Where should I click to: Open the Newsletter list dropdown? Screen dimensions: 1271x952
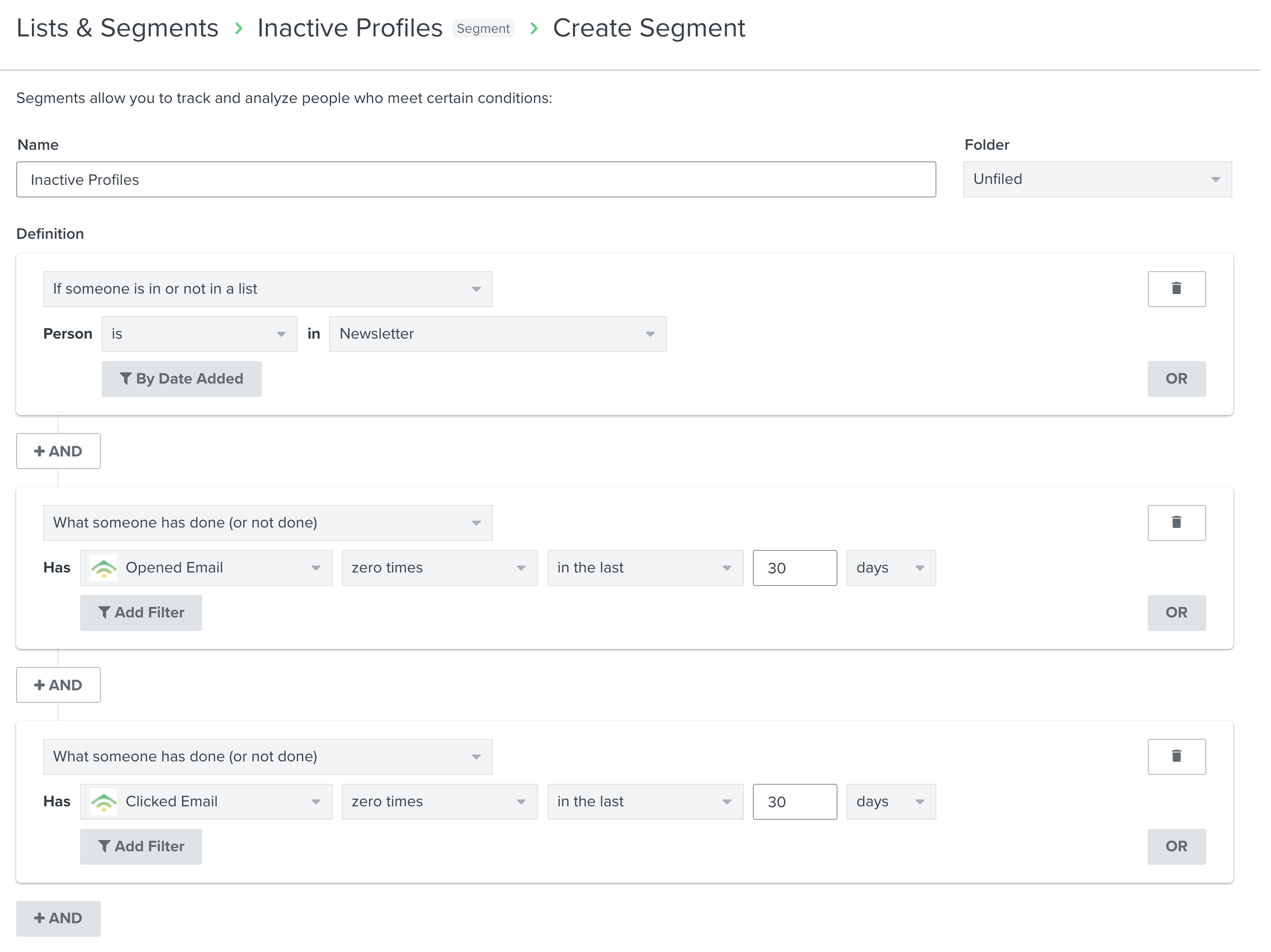497,334
